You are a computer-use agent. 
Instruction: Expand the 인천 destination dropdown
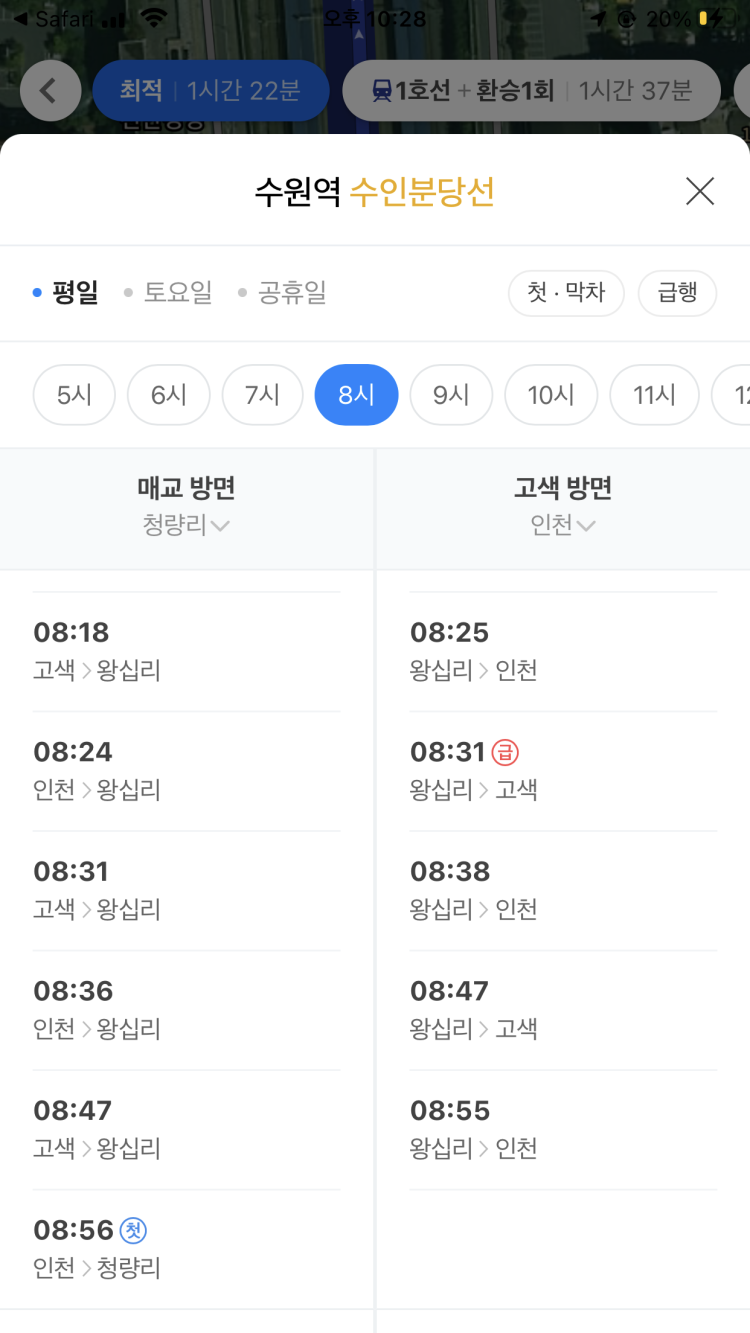coord(562,525)
